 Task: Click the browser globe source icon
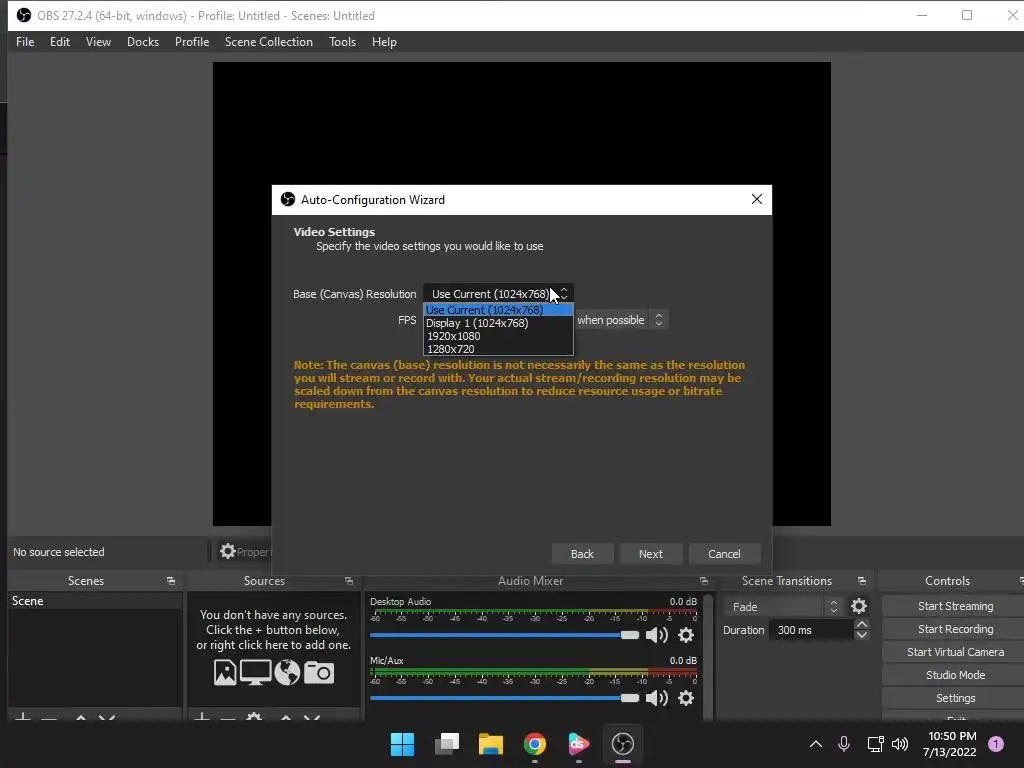287,672
